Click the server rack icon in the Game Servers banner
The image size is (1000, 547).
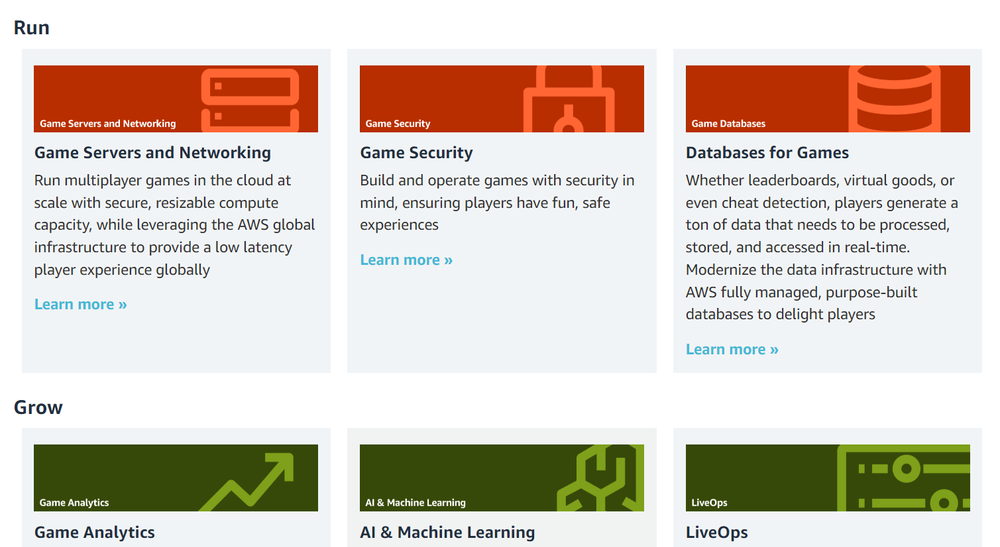[x=250, y=99]
